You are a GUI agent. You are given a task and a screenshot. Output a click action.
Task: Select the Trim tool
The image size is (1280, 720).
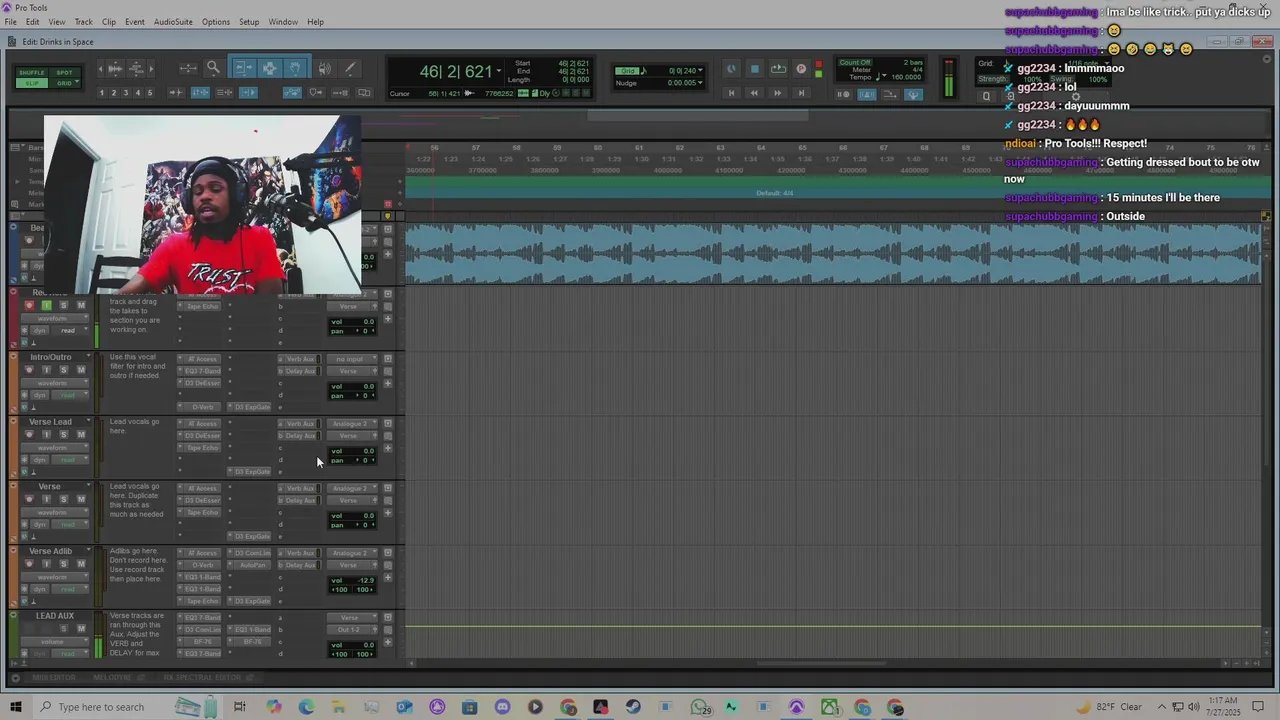point(243,68)
